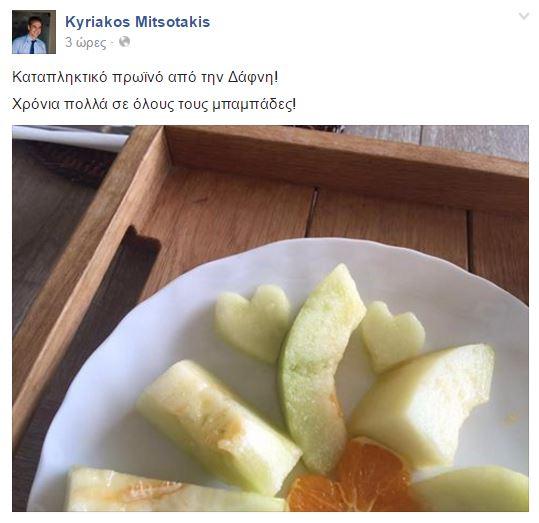Click the word 'Καταπληκτικό' in the post
Viewport: 539px width, 523px height.
[60, 77]
